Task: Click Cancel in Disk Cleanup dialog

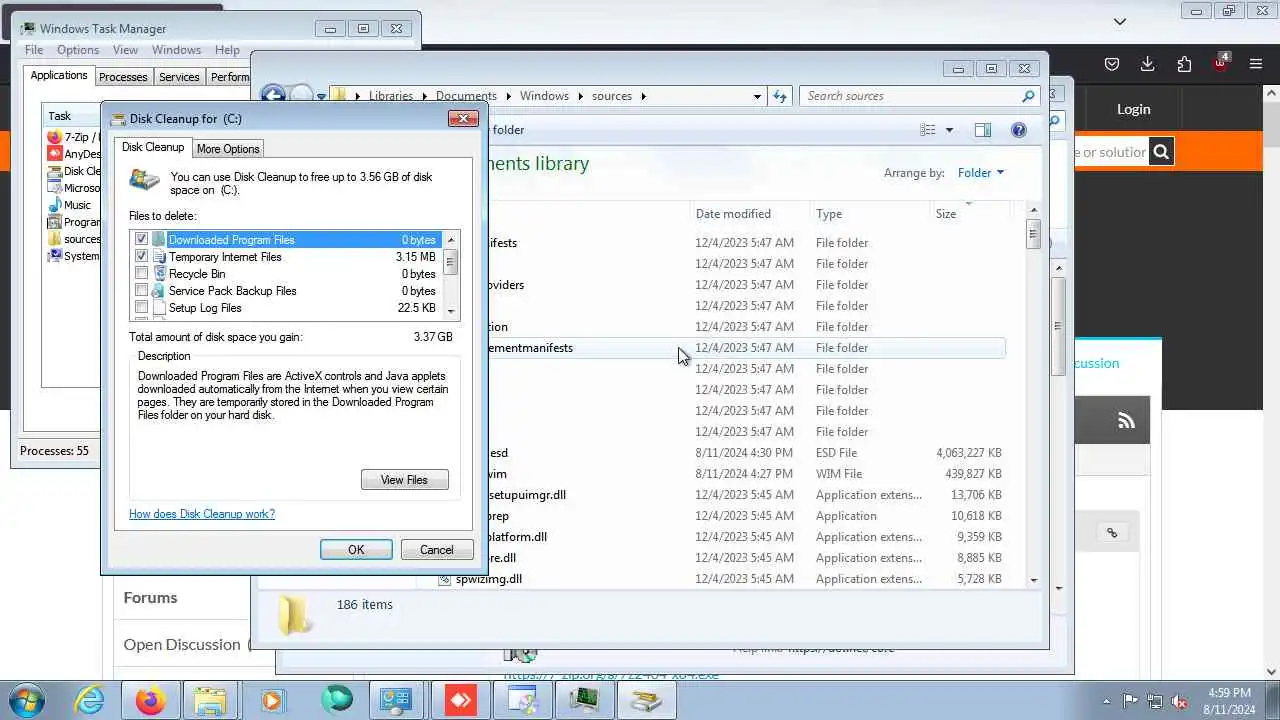Action: tap(437, 550)
